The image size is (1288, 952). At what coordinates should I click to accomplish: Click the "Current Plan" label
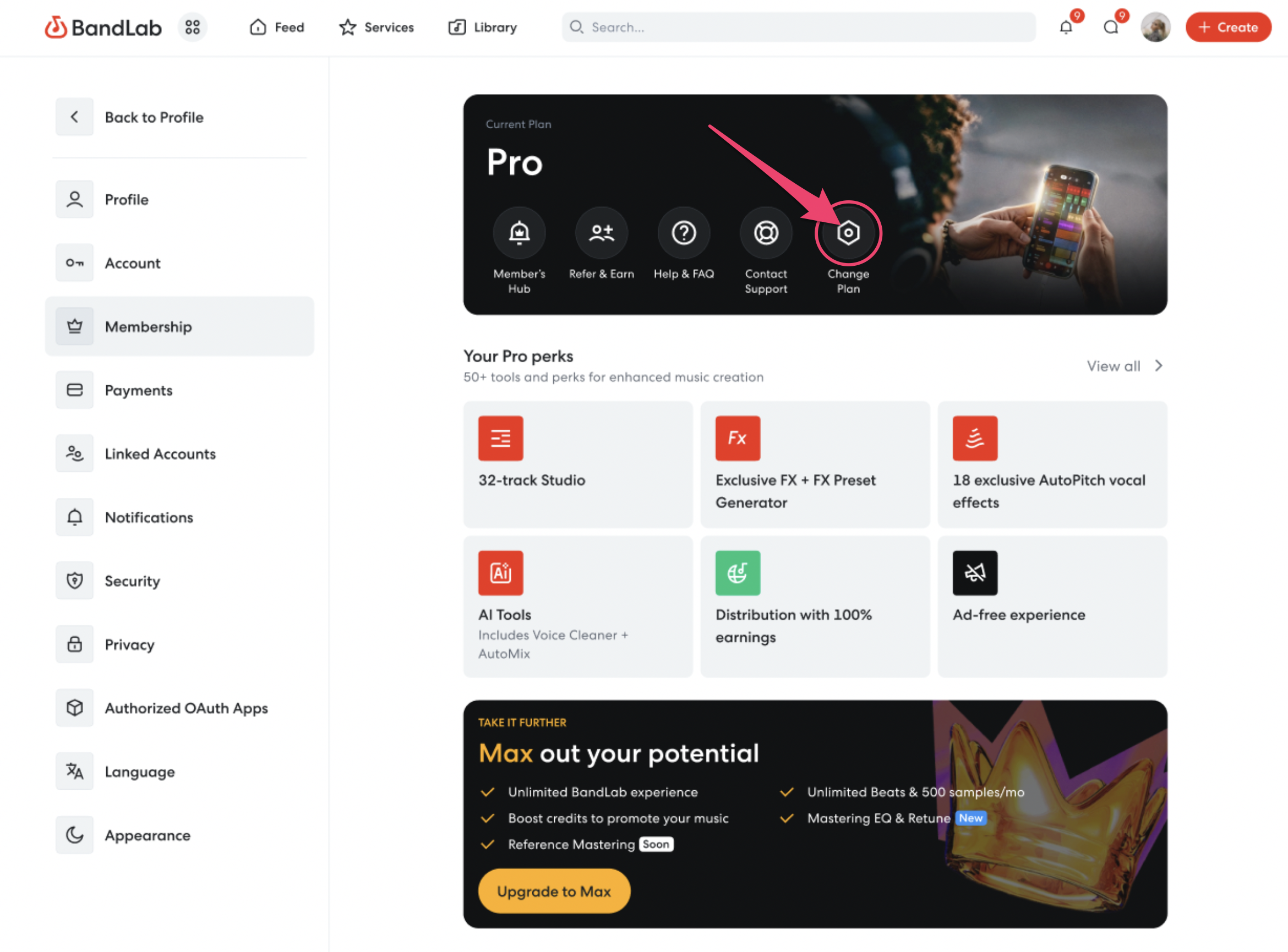(518, 124)
